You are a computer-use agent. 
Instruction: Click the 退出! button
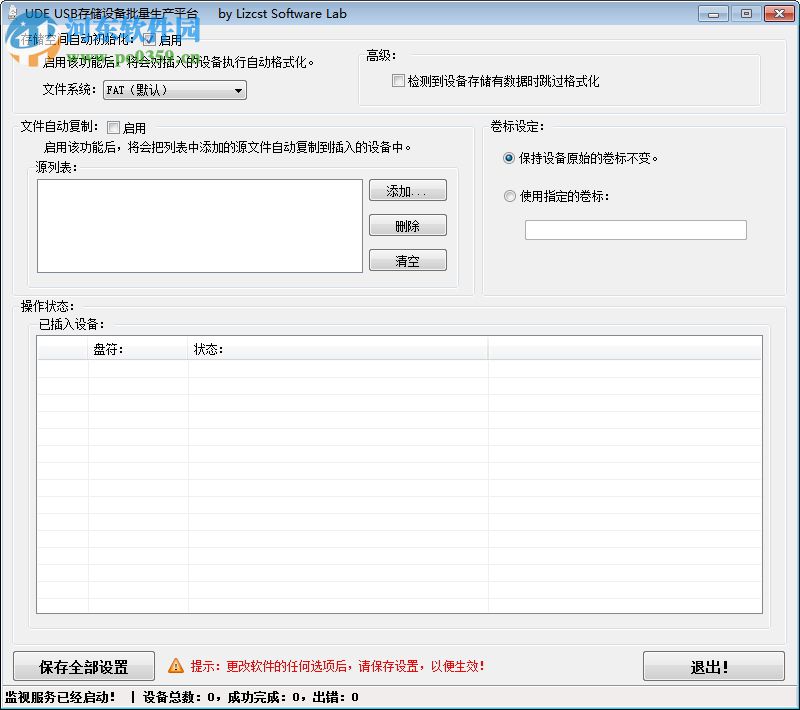pos(714,666)
